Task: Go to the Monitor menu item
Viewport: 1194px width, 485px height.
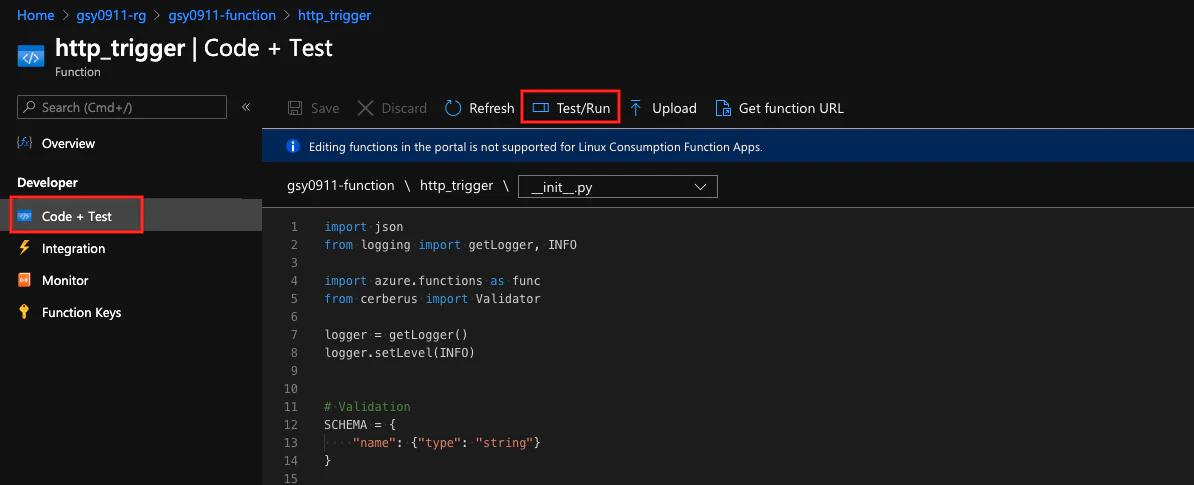Action: coord(65,280)
